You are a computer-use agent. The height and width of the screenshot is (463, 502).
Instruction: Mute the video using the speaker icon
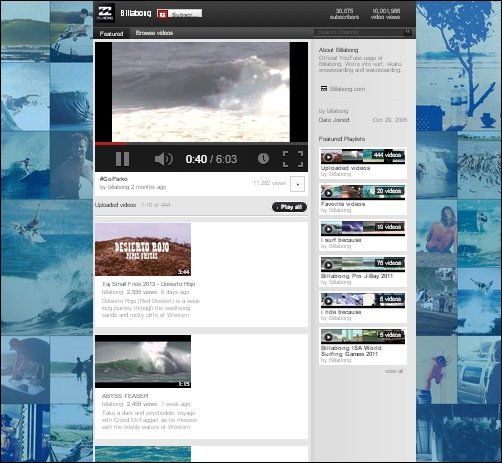tap(163, 159)
